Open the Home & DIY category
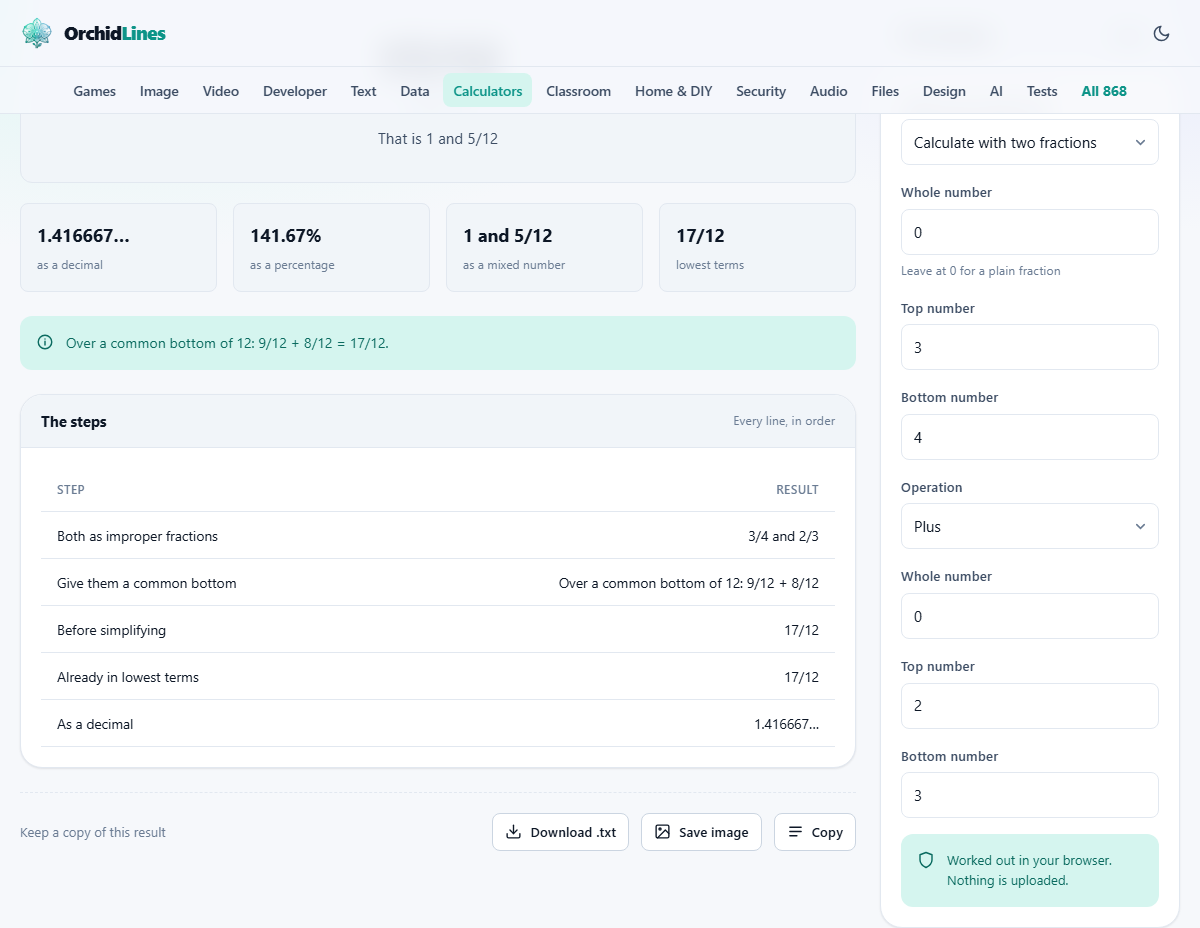 [674, 91]
